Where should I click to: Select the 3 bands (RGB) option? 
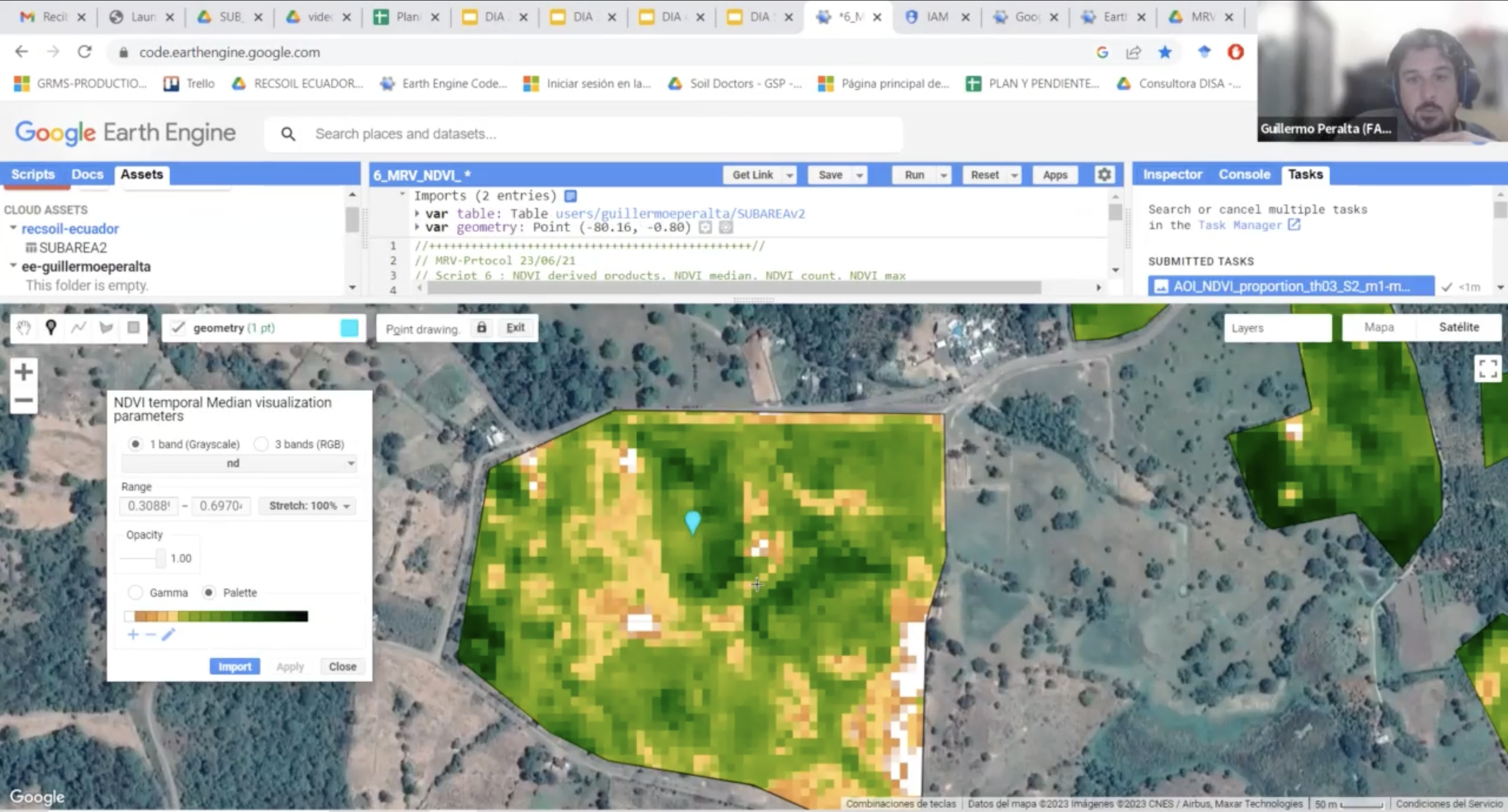pos(261,444)
